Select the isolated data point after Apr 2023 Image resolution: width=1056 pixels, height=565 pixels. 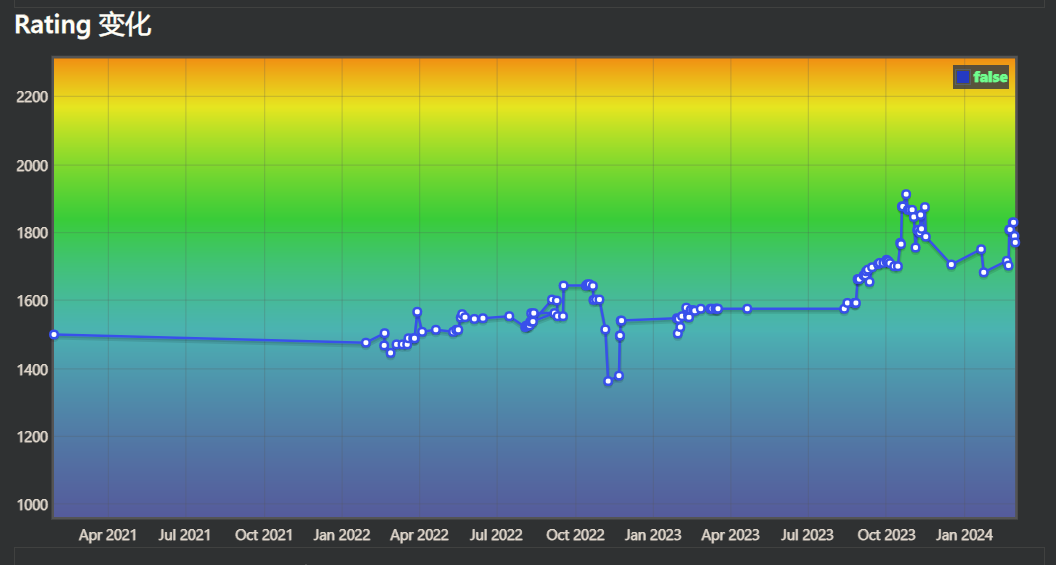point(747,308)
